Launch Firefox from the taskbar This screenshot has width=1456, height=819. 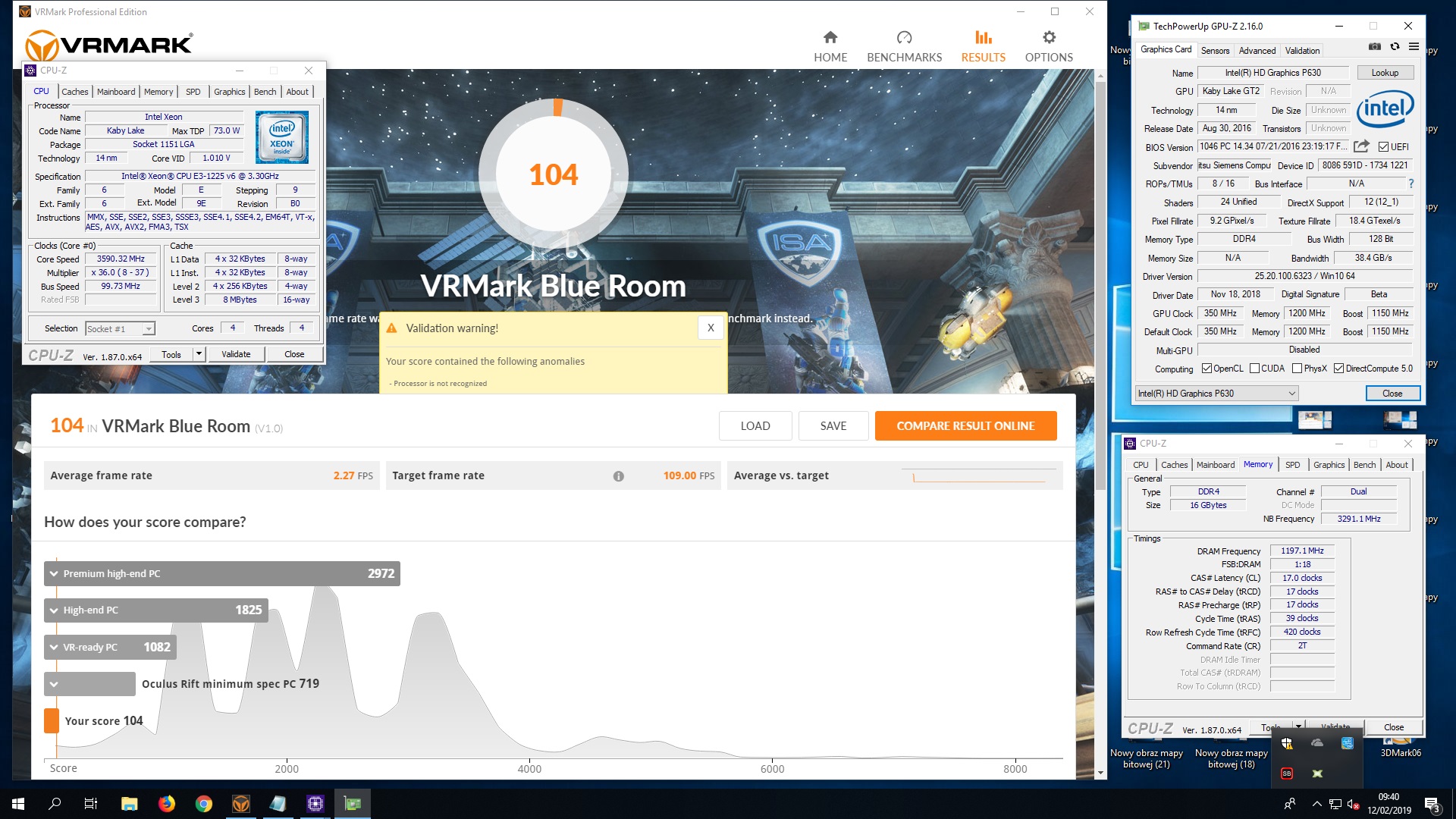tap(166, 804)
